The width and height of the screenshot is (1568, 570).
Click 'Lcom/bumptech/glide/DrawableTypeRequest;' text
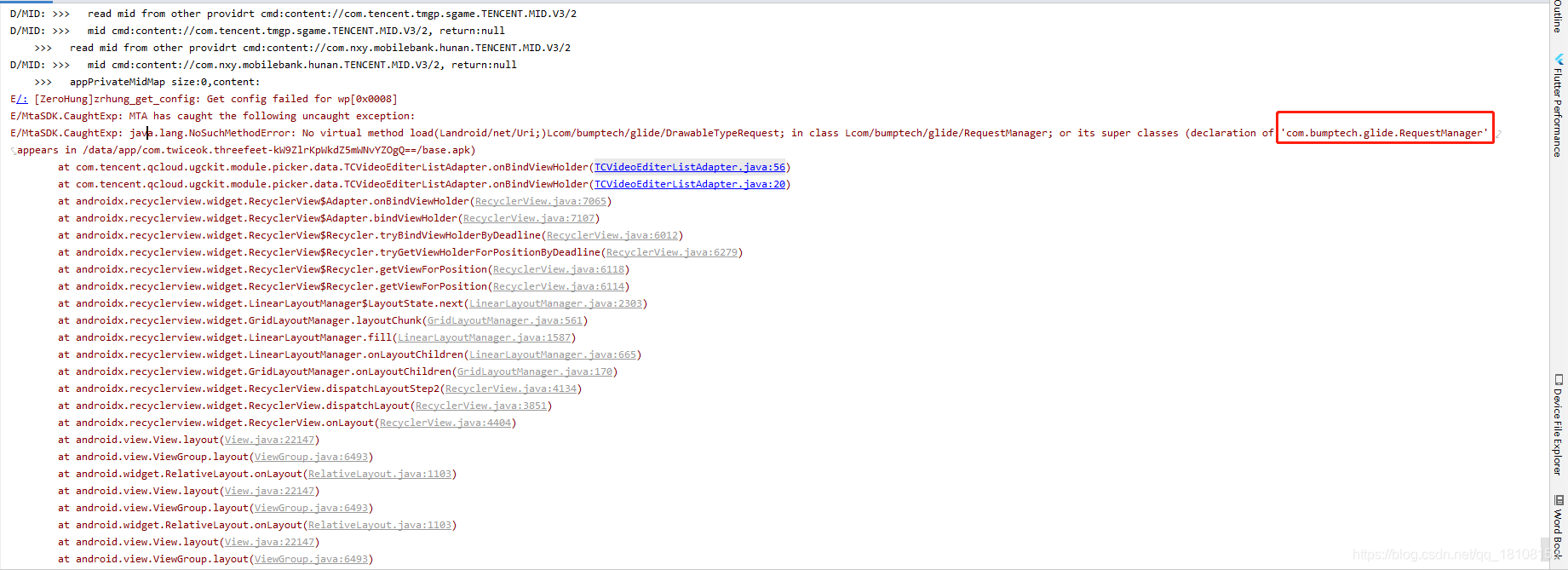665,133
